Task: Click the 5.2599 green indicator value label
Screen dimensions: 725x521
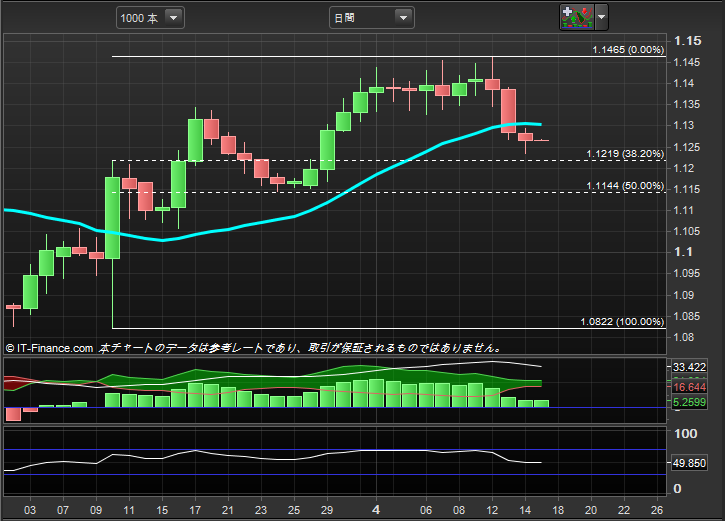Action: 689,402
